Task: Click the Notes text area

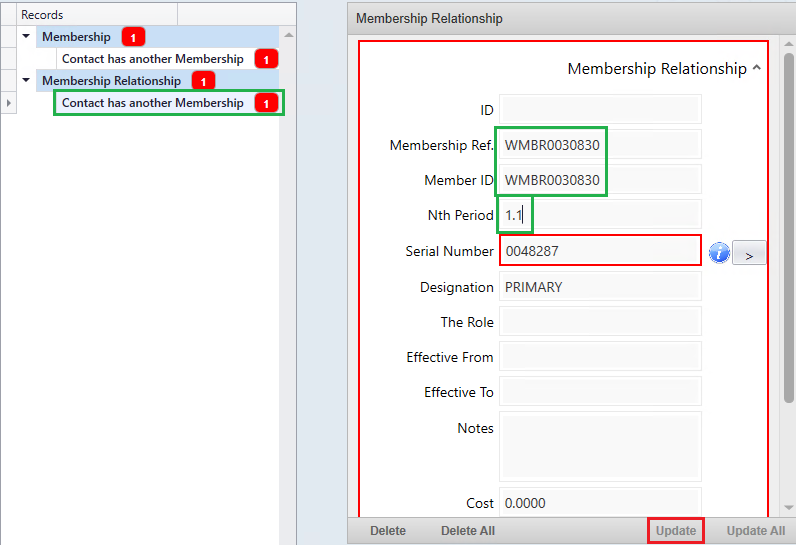Action: (x=600, y=445)
